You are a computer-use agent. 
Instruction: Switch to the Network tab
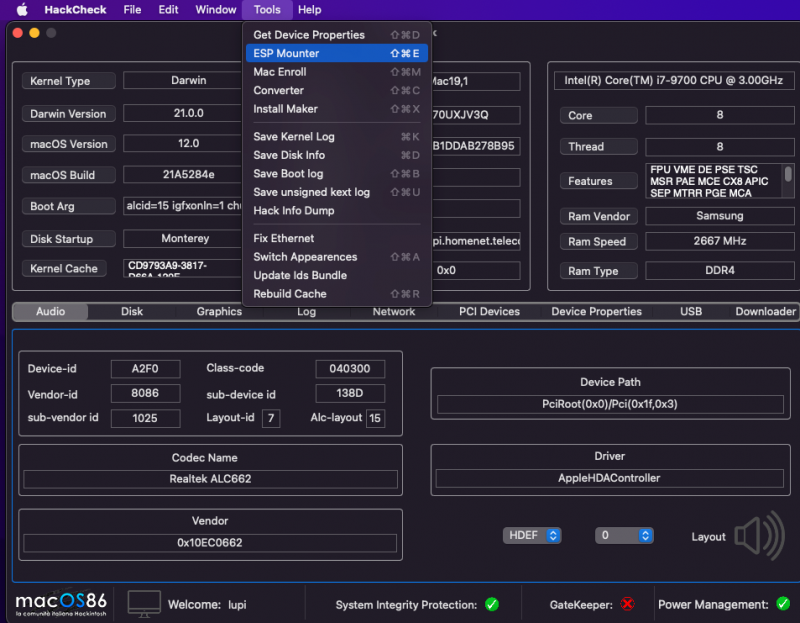(x=393, y=311)
